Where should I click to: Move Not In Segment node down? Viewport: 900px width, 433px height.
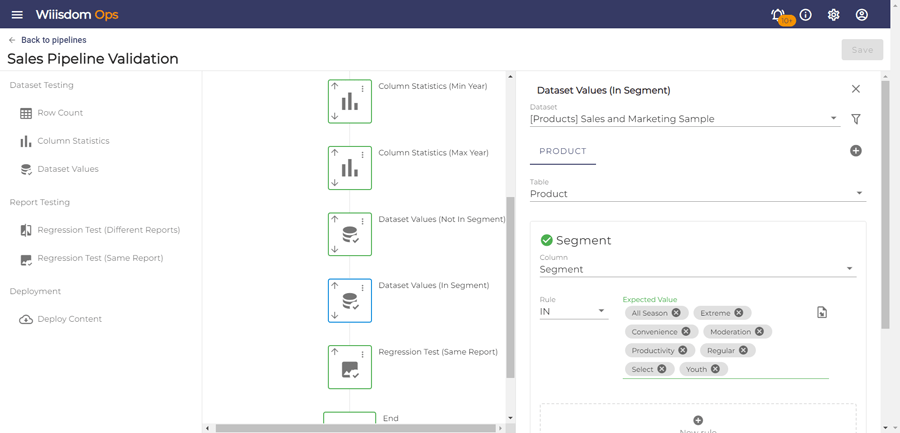pyautogui.click(x=335, y=249)
